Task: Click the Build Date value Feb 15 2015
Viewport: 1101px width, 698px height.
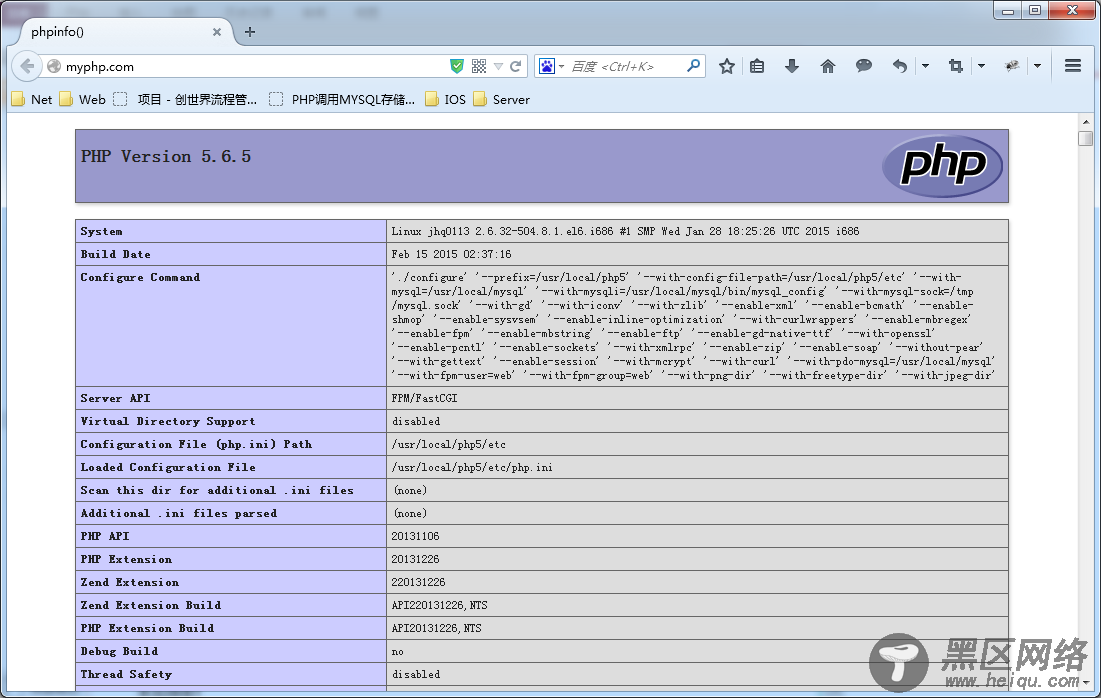Action: pyautogui.click(x=451, y=254)
